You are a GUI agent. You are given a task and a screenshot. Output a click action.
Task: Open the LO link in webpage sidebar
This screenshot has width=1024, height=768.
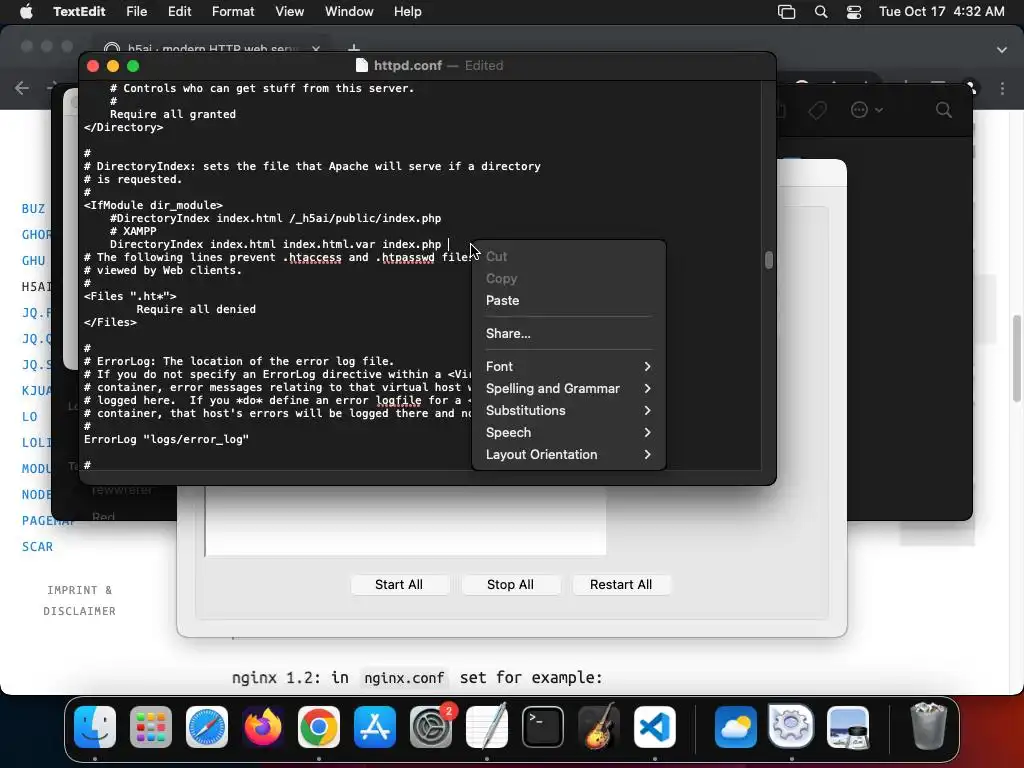[29, 417]
